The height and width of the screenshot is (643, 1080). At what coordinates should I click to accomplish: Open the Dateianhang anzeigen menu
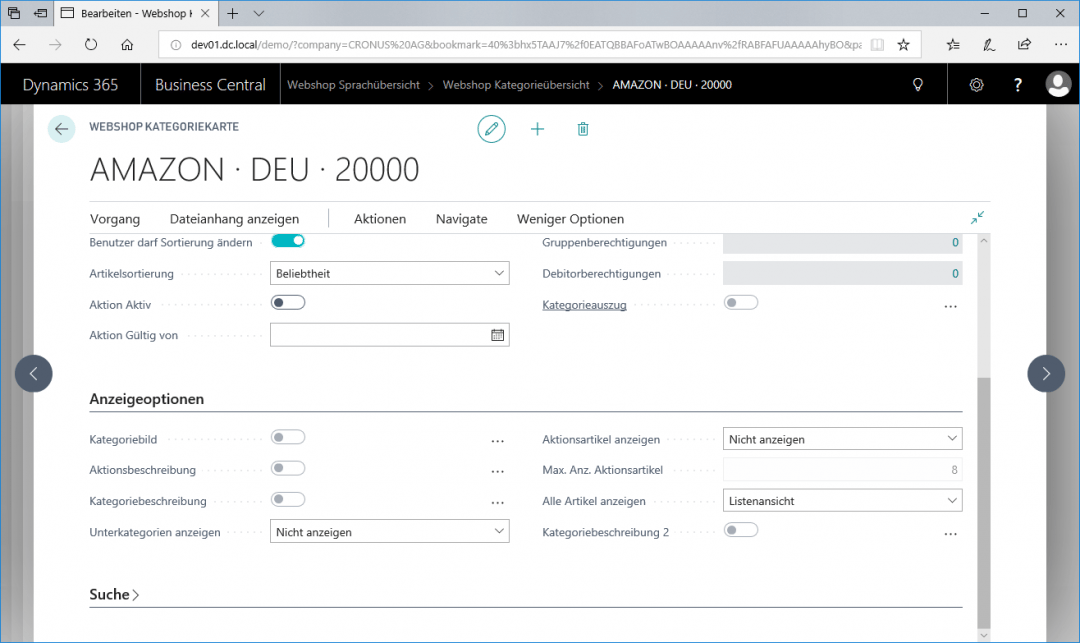pyautogui.click(x=234, y=219)
